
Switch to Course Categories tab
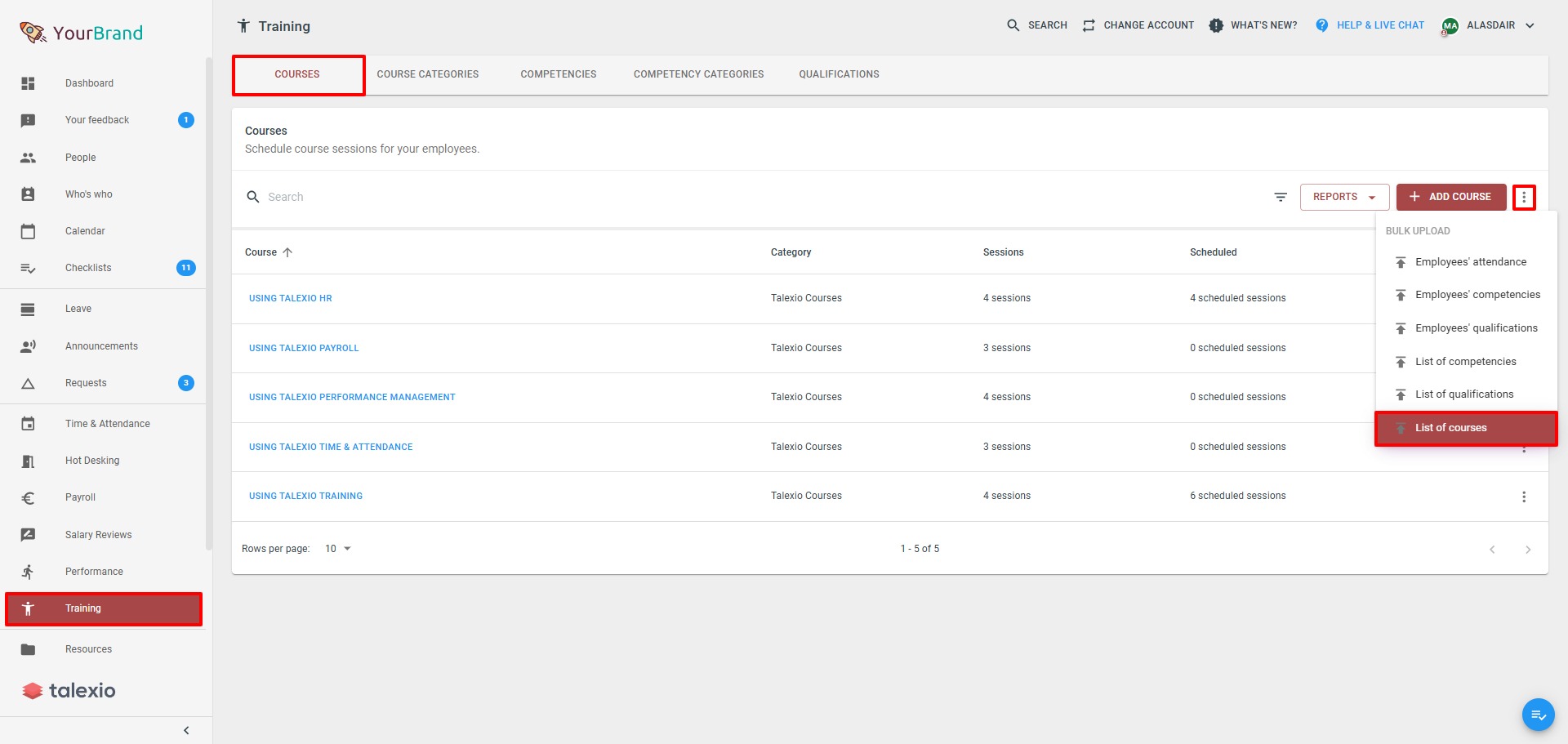tap(428, 74)
